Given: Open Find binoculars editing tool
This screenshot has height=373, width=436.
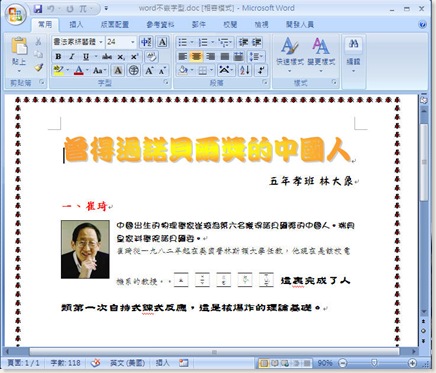Looking at the screenshot, I should click(353, 44).
